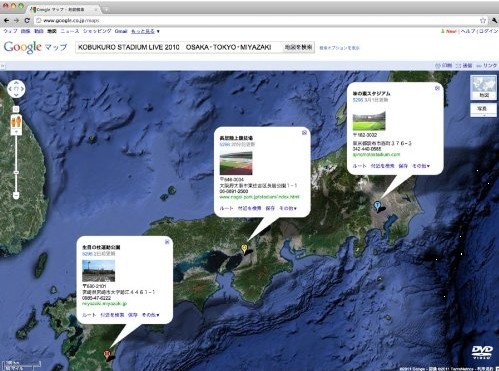Reload the page with refresh icon
The image size is (499, 371).
point(27,20)
